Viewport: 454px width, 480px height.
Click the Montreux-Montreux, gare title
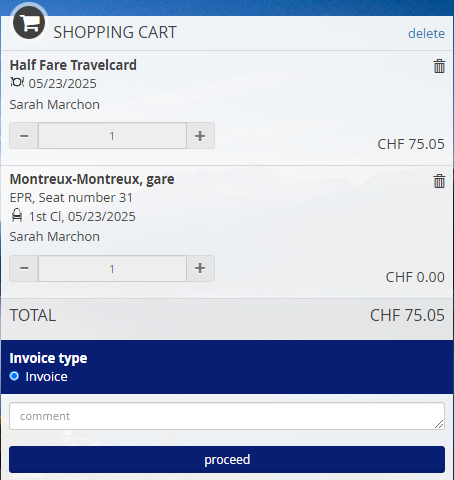click(x=92, y=179)
